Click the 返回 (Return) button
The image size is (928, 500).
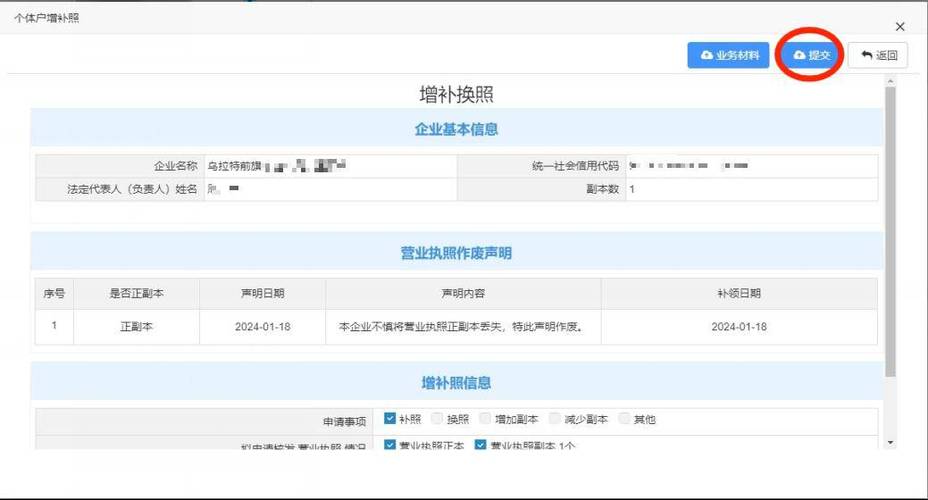pos(878,56)
